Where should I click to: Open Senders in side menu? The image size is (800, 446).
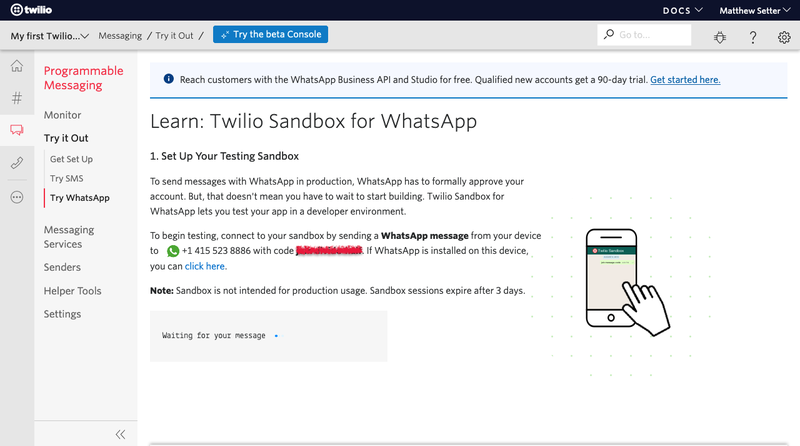pyautogui.click(x=62, y=267)
